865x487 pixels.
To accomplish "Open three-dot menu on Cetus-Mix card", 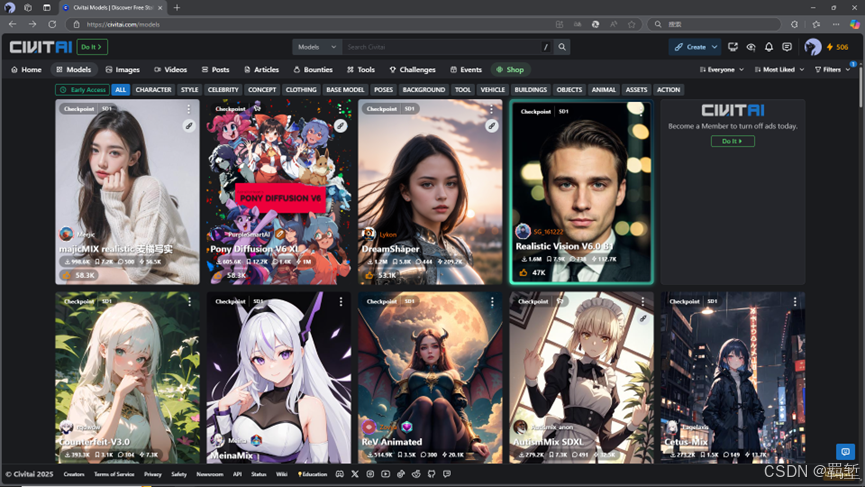I will click(x=795, y=302).
